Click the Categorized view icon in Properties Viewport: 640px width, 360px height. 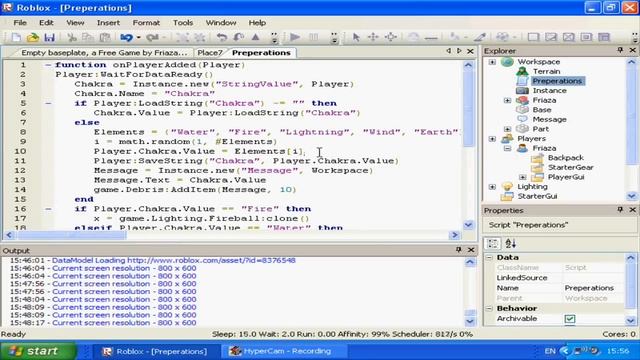pyautogui.click(x=493, y=244)
